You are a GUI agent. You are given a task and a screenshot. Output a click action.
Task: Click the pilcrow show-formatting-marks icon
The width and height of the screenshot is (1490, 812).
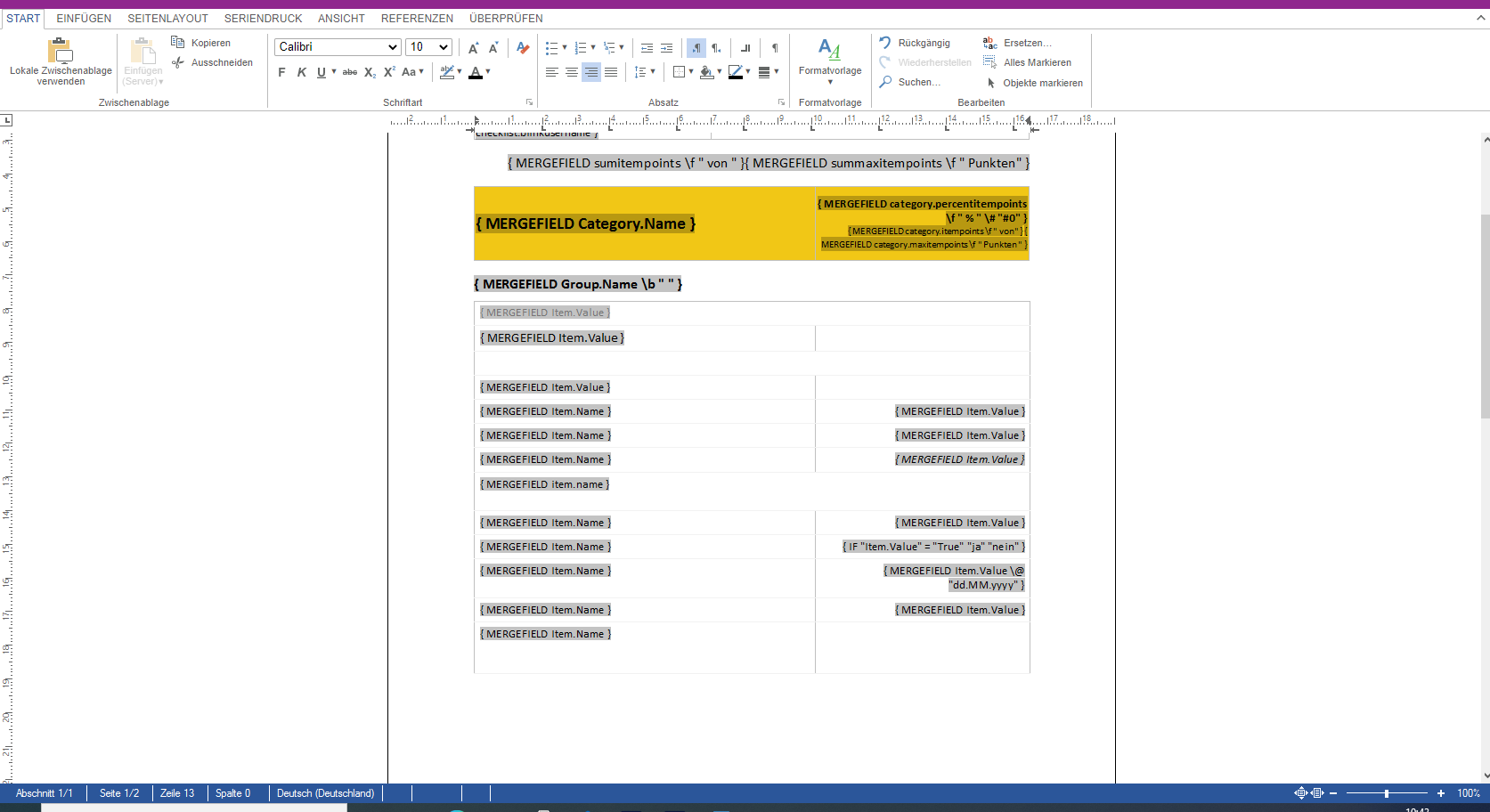pos(775,47)
